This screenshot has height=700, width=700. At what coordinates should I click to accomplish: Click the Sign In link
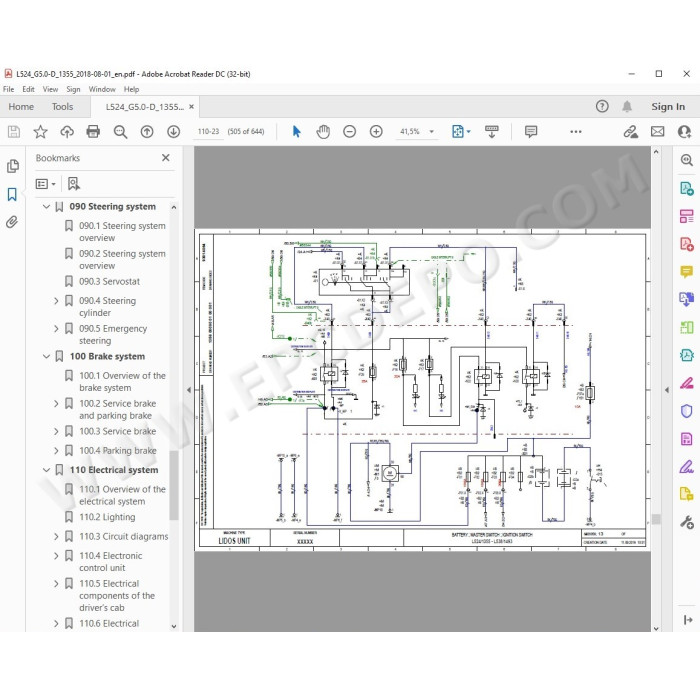click(668, 107)
